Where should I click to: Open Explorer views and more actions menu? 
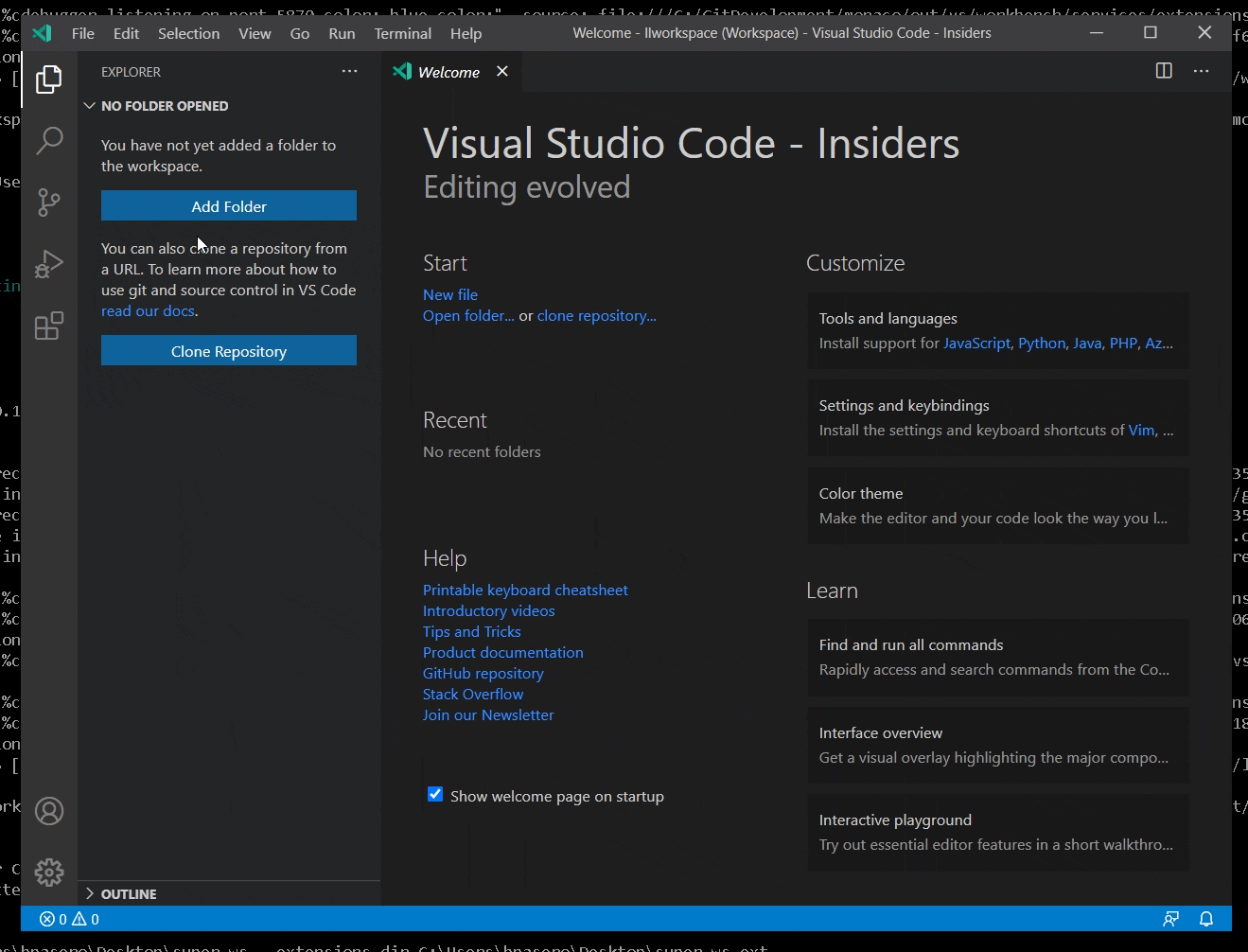click(x=350, y=71)
